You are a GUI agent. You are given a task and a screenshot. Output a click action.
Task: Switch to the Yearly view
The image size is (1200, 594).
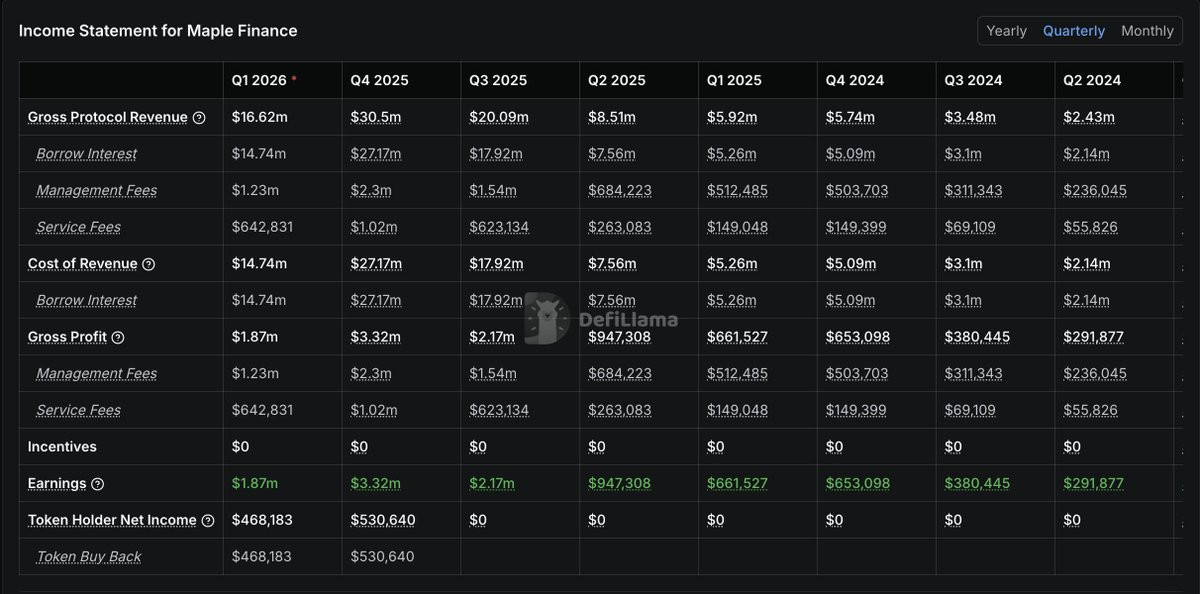click(1006, 31)
